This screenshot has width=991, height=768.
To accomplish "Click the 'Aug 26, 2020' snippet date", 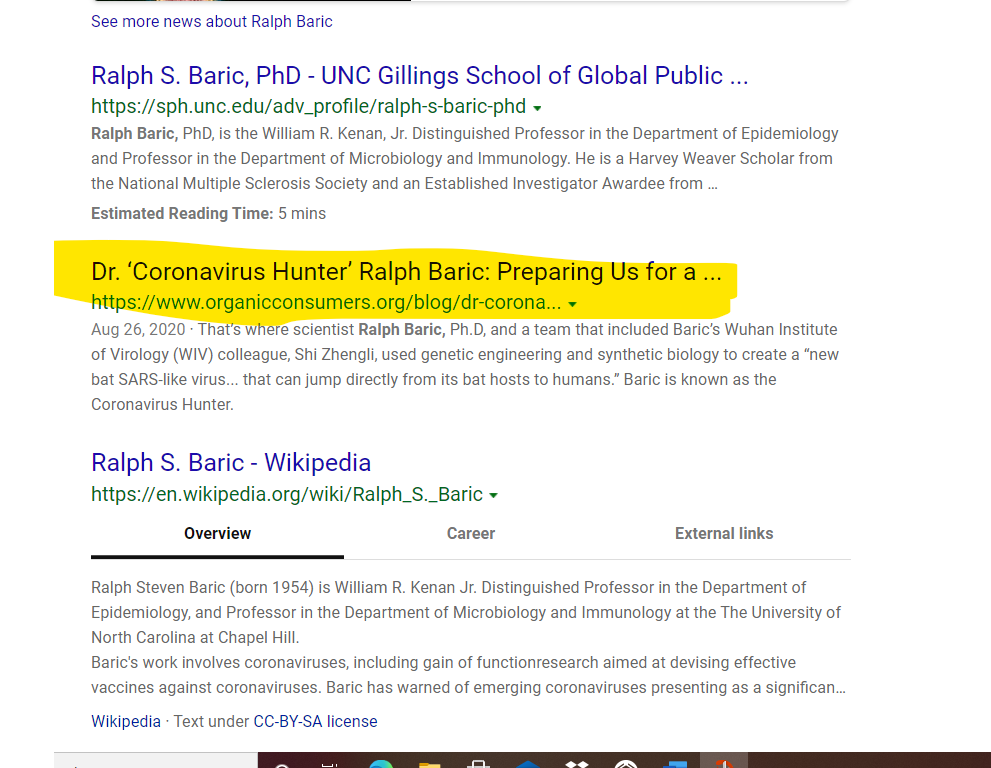I will pyautogui.click(x=138, y=329).
